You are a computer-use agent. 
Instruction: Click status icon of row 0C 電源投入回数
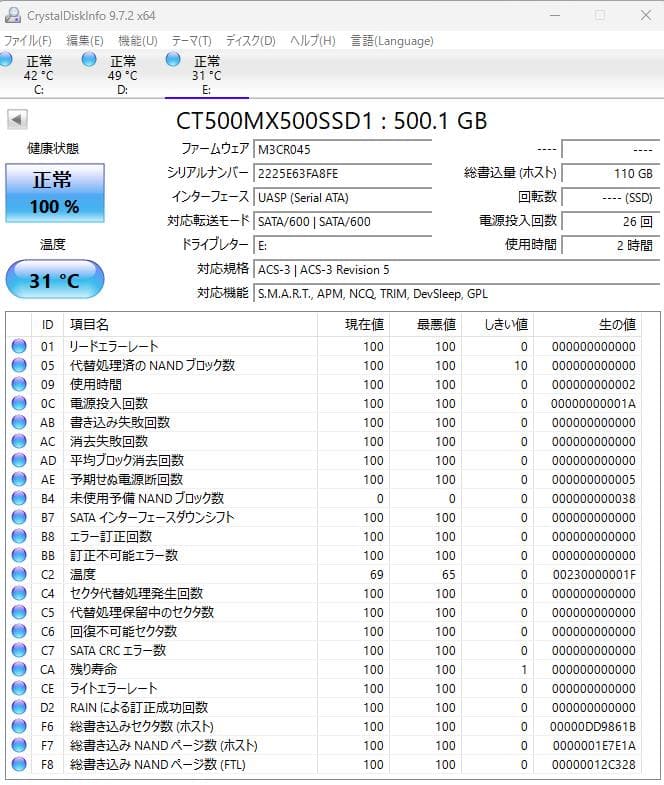(x=19, y=403)
